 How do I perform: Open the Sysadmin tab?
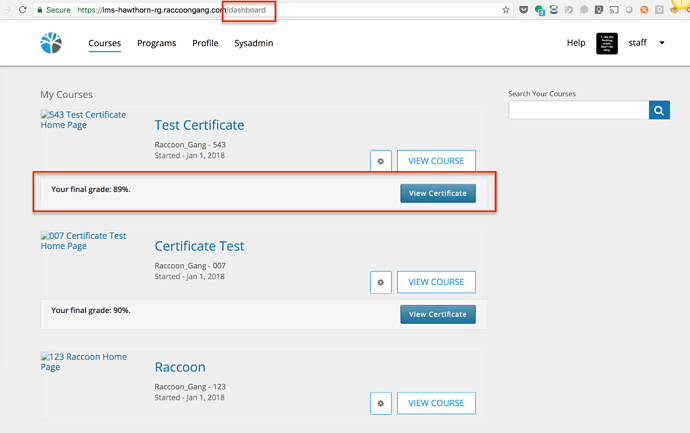(x=253, y=44)
